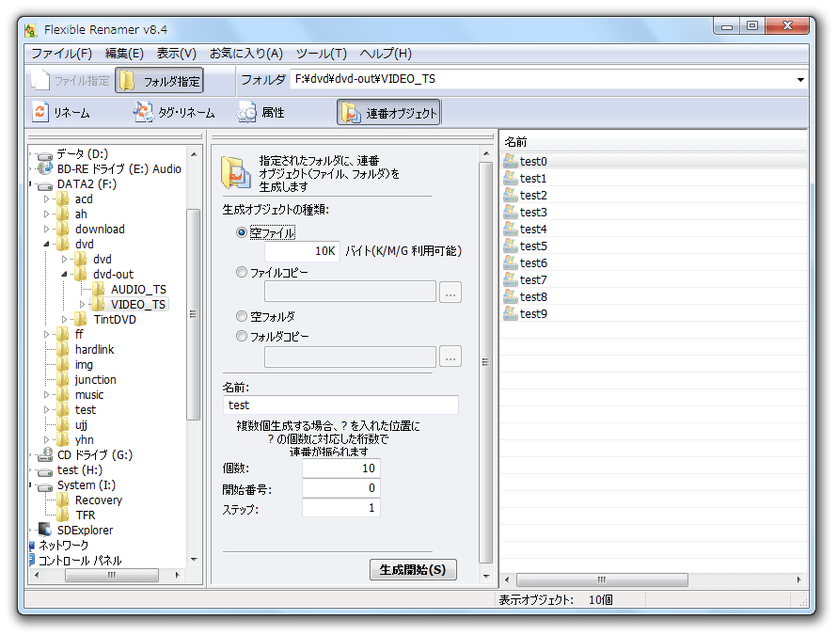Screen dimensions: 837x635
Task: Open the ツール(T) menu
Action: click(321, 53)
